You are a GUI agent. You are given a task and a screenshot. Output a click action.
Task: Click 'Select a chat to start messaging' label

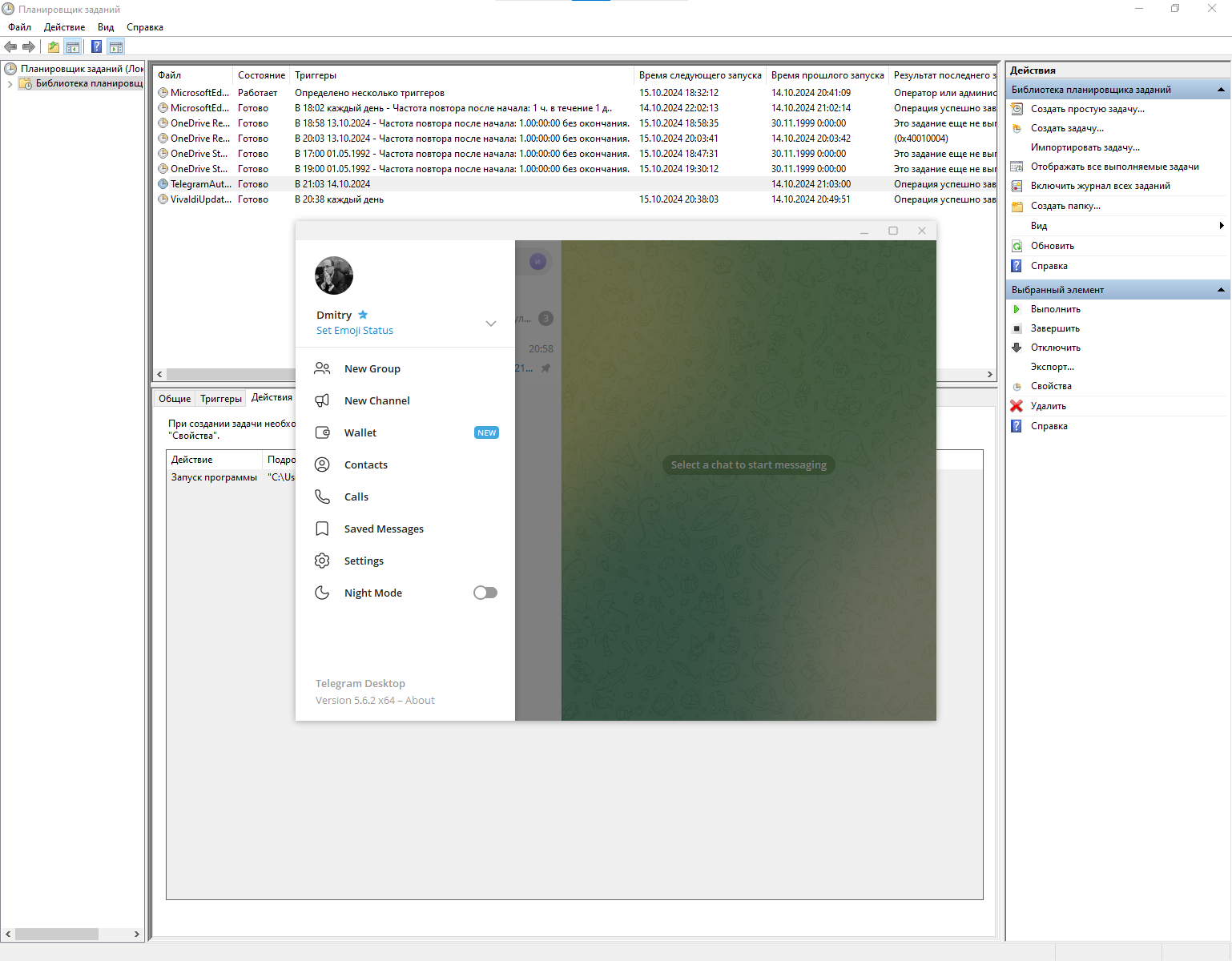coord(749,464)
